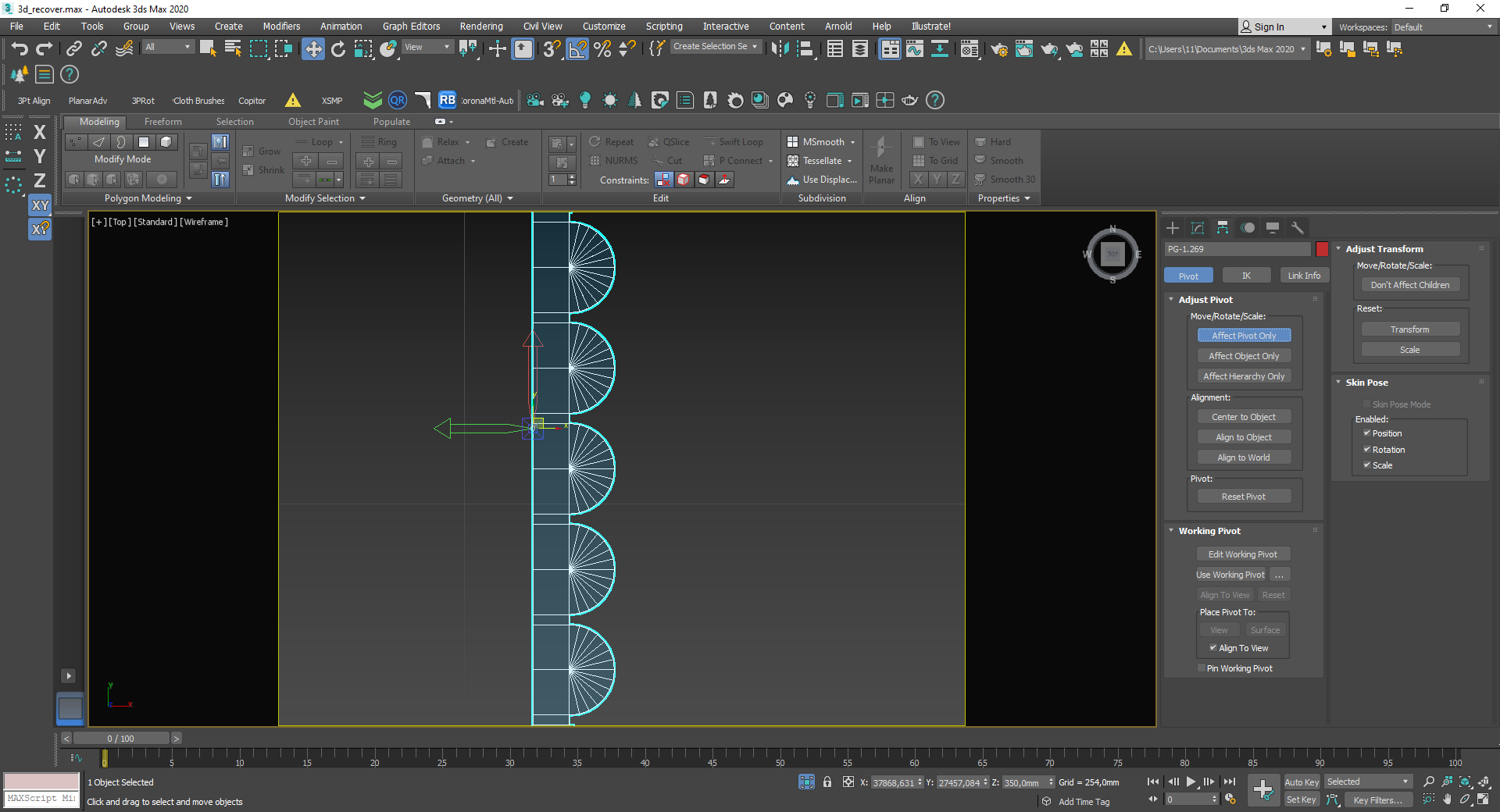
Task: Open the Utilities command panel tab
Action: (1298, 228)
